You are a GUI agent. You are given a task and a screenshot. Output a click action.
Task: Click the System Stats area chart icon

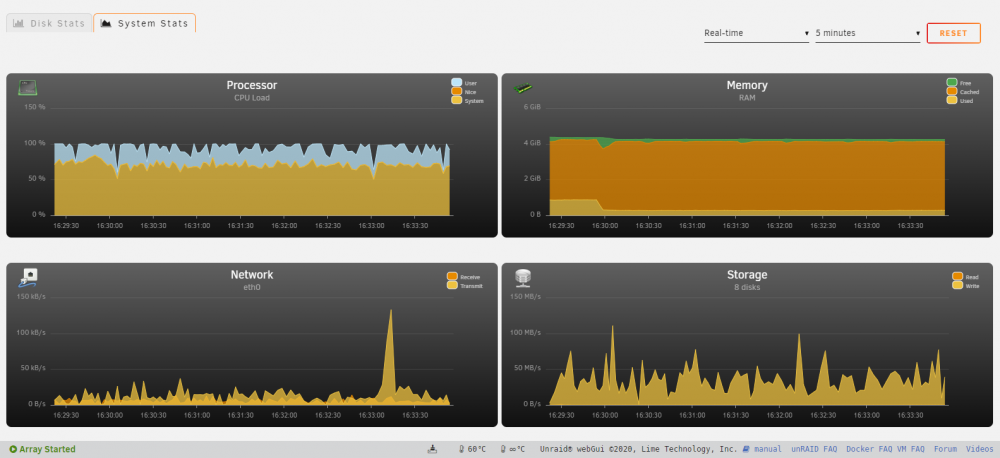click(x=107, y=24)
